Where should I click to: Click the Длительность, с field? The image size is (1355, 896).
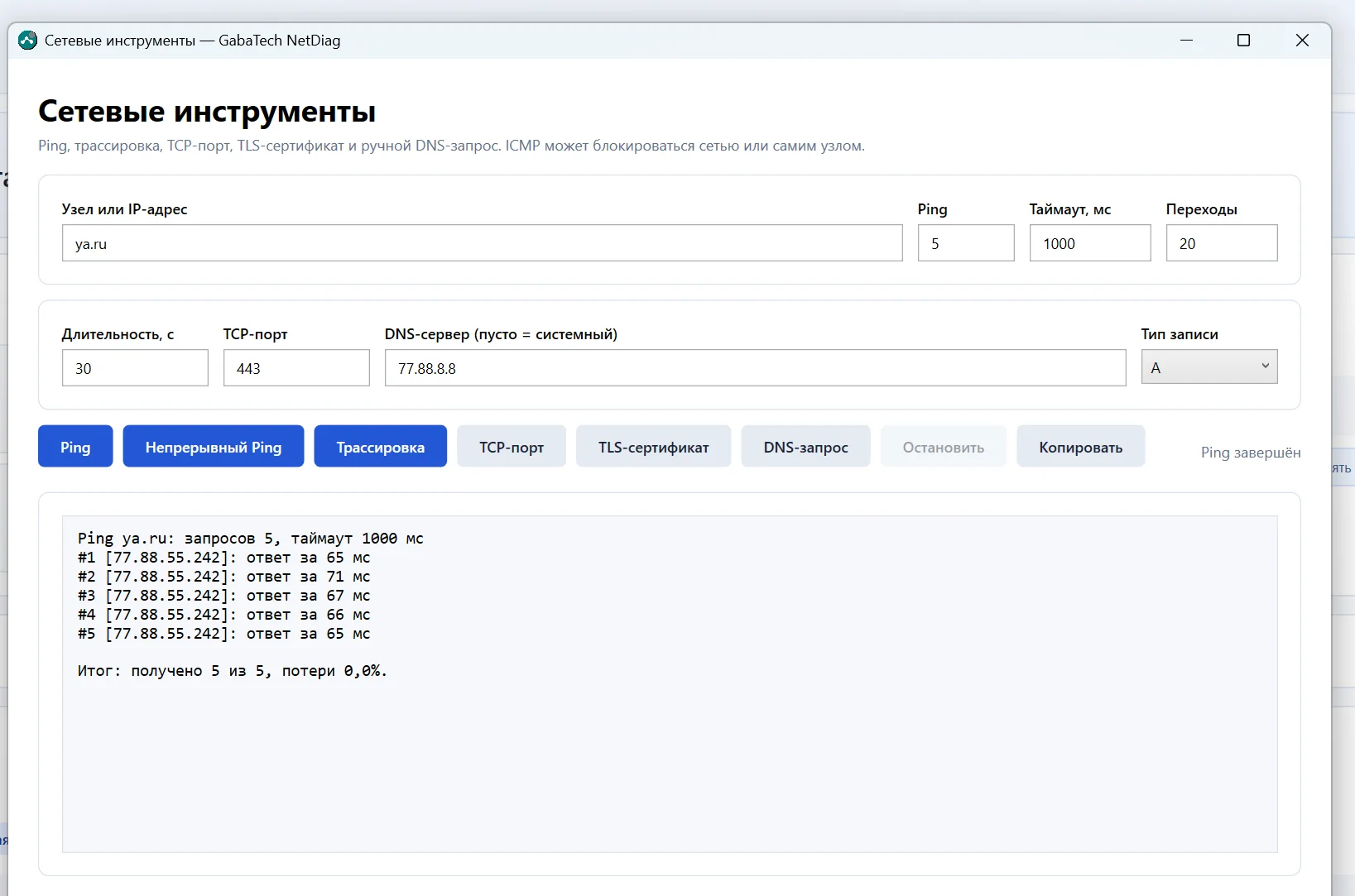coord(135,367)
